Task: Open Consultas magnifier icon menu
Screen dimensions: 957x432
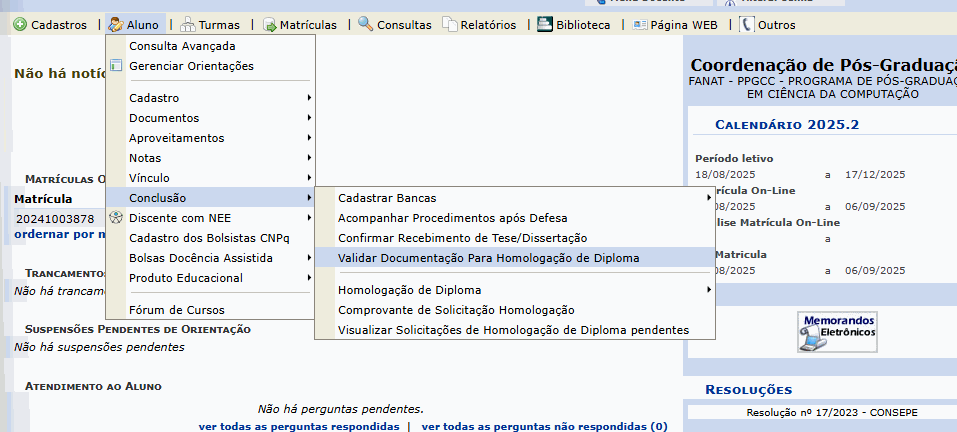Action: pyautogui.click(x=365, y=25)
